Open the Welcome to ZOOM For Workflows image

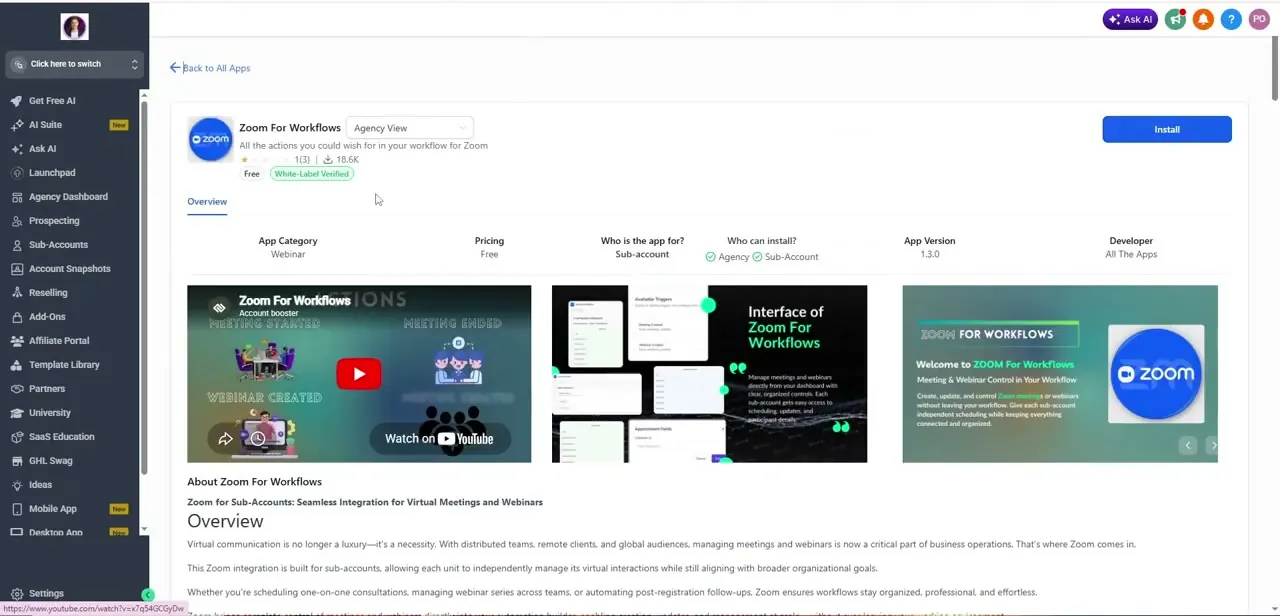[x=1060, y=374]
